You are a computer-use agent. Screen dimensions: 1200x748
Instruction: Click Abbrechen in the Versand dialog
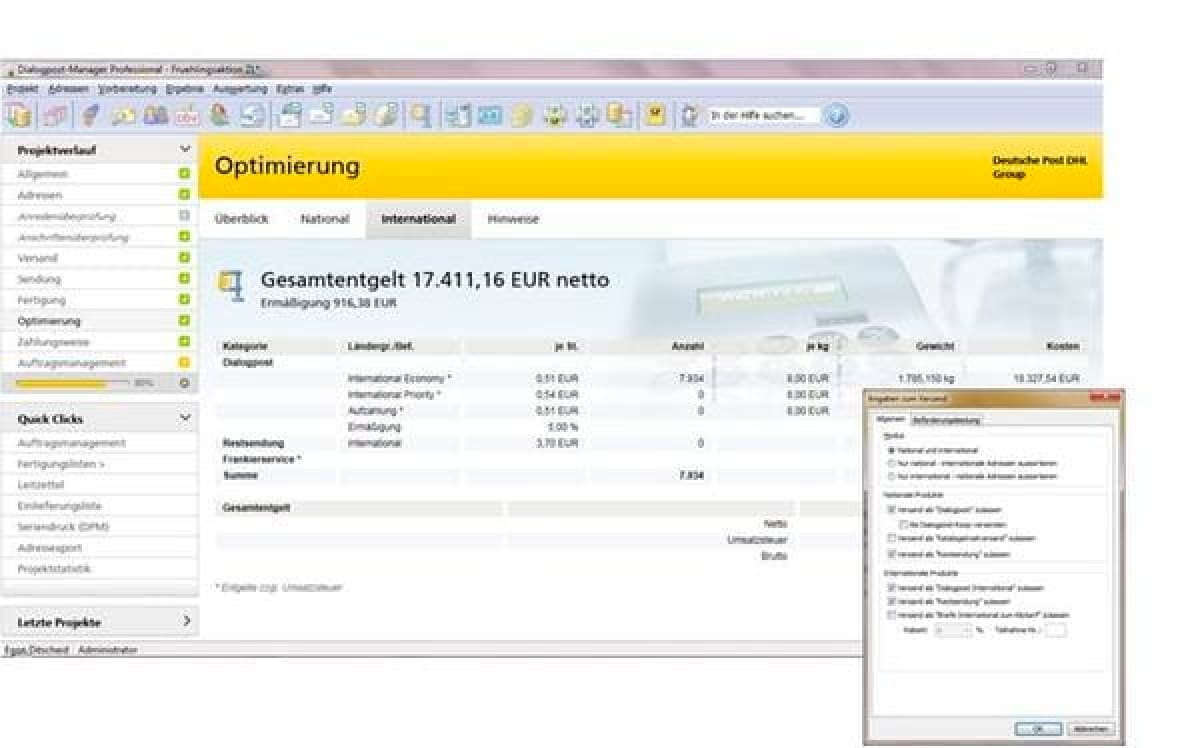tap(1090, 729)
